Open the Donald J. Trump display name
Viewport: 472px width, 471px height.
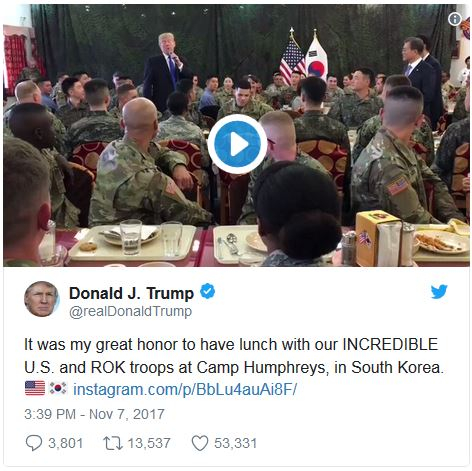[x=131, y=293]
